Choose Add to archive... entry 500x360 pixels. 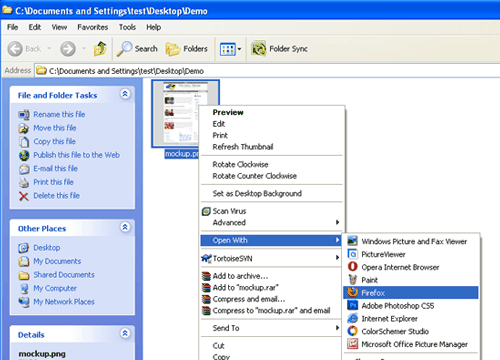click(x=272, y=276)
